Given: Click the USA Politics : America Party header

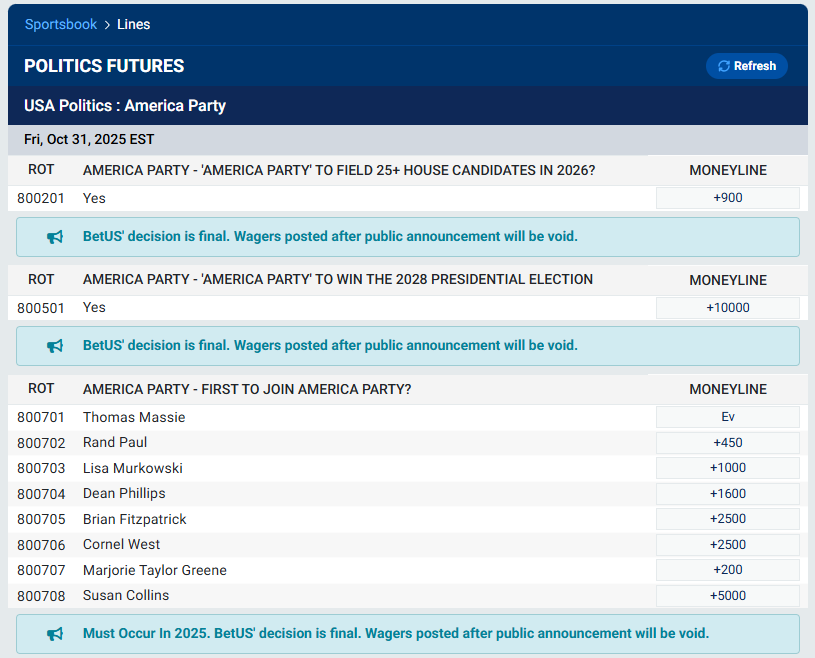Looking at the screenshot, I should click(124, 105).
